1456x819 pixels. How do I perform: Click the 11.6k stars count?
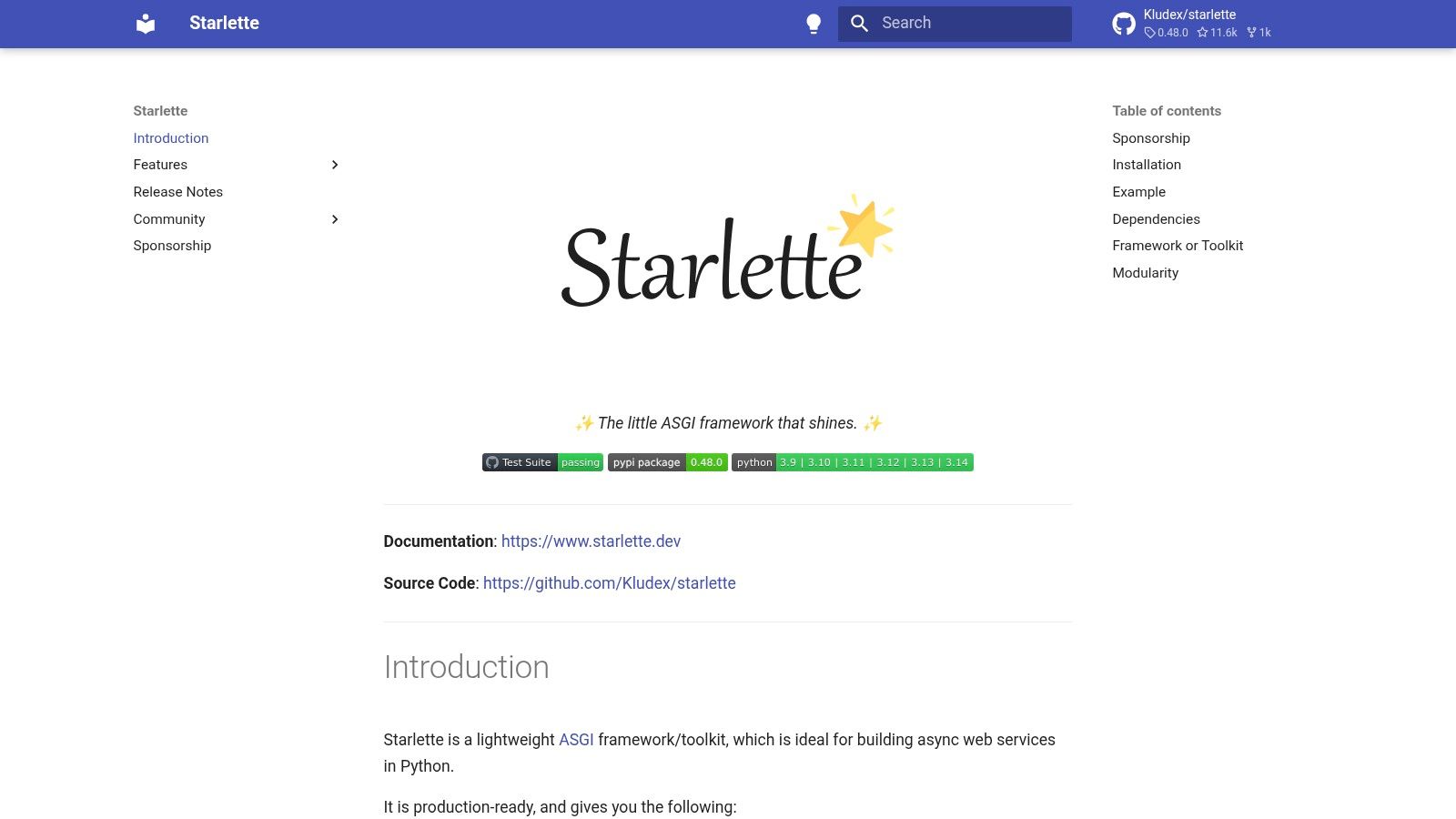[x=1217, y=33]
